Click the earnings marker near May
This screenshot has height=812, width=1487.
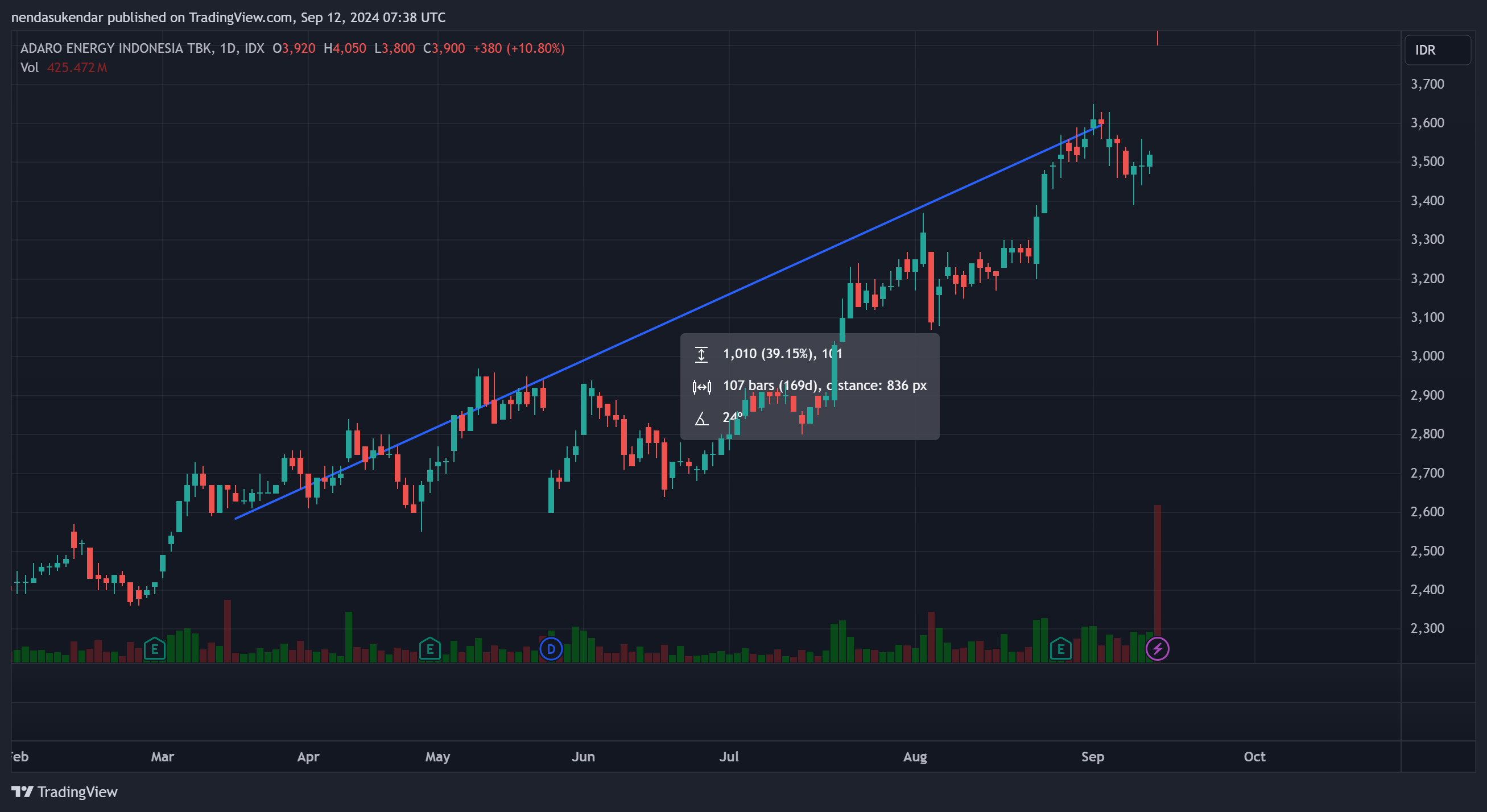(x=429, y=649)
